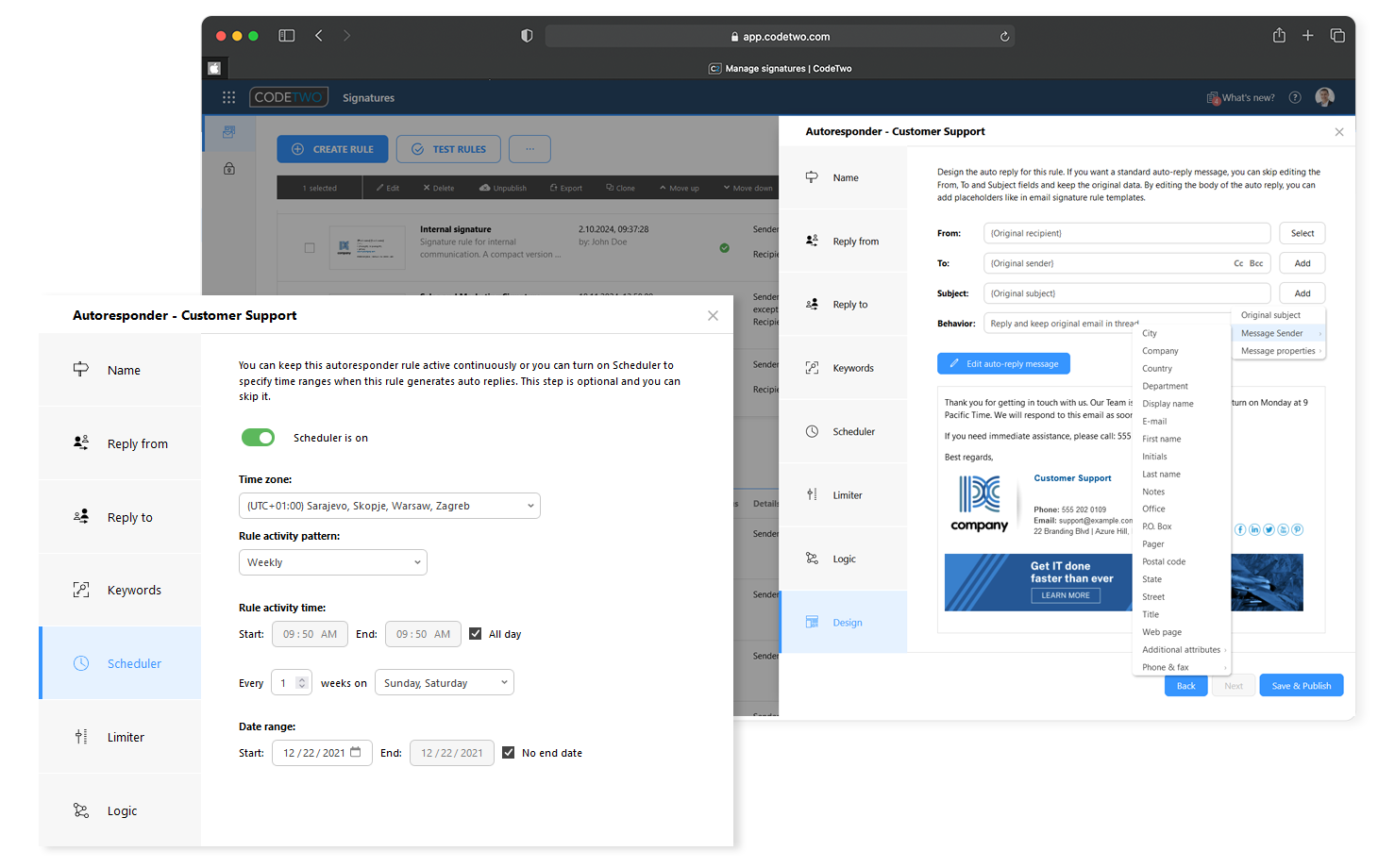Open the three-dots more options button

[529, 149]
